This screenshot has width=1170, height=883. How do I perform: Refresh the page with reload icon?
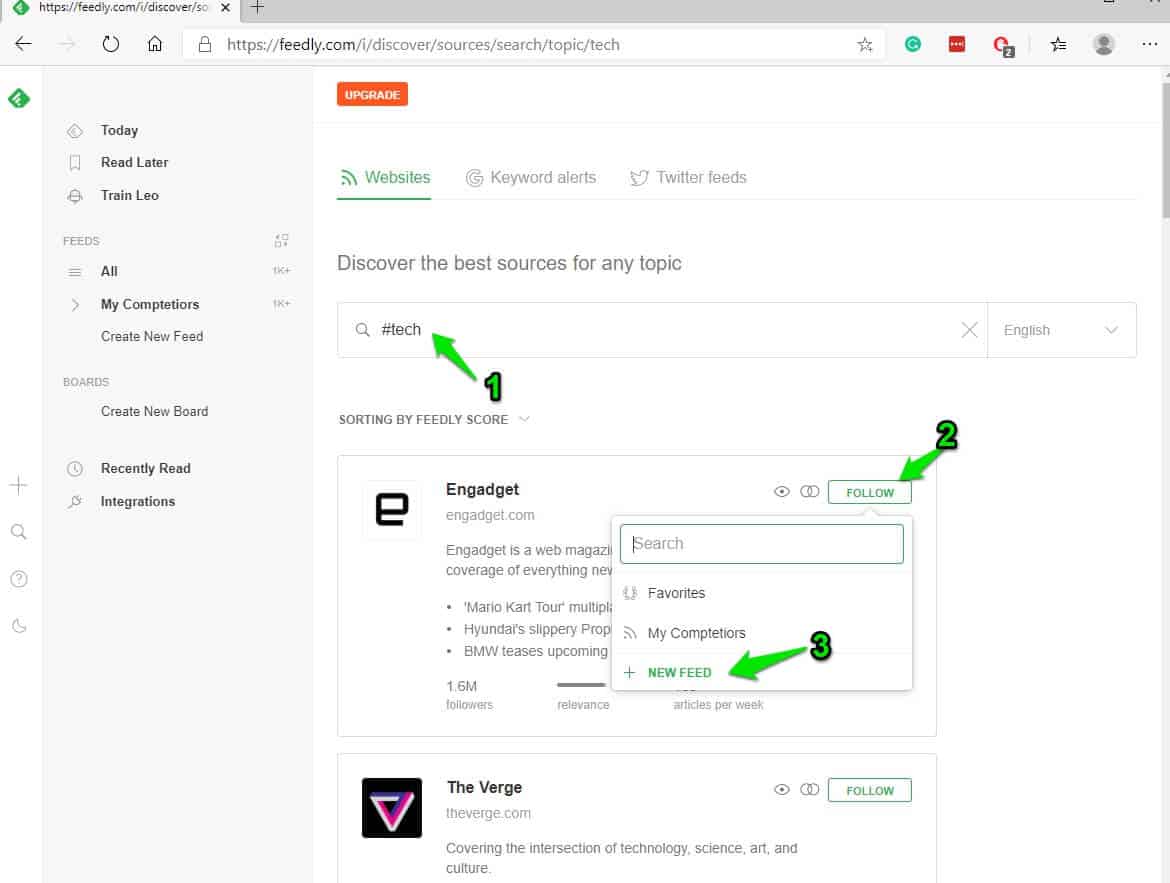coord(111,44)
